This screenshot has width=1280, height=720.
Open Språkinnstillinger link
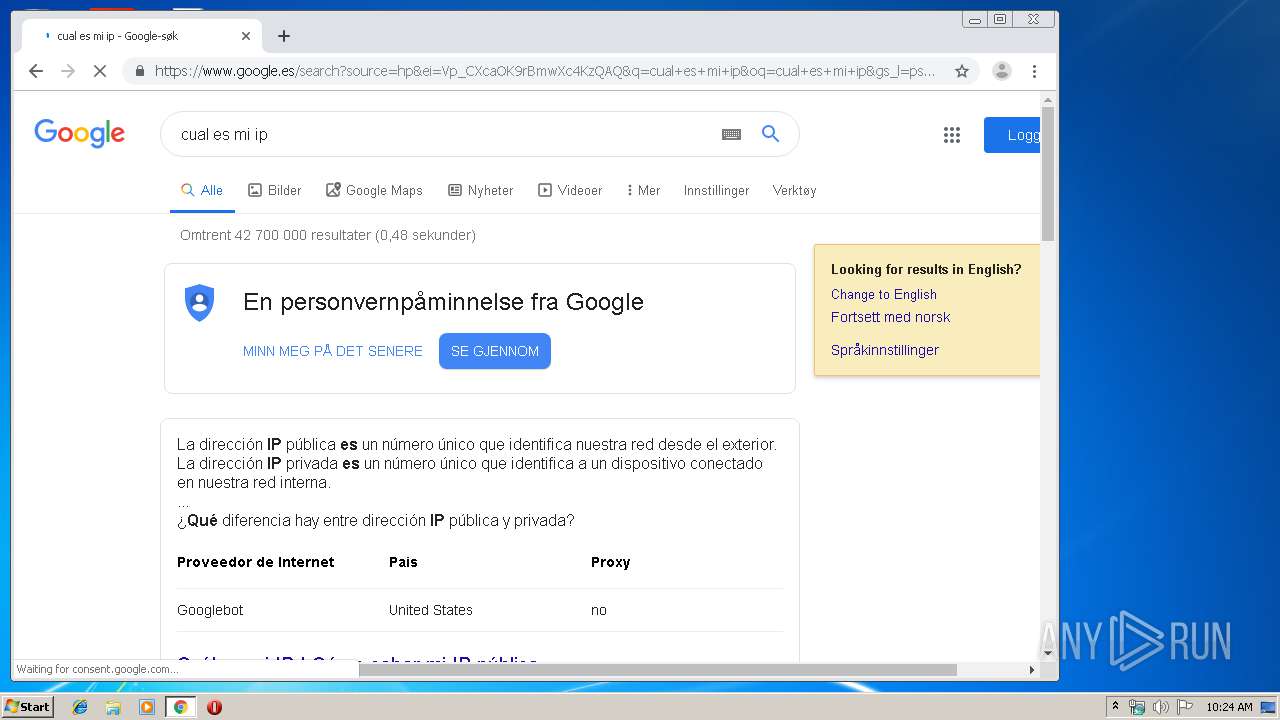[885, 350]
